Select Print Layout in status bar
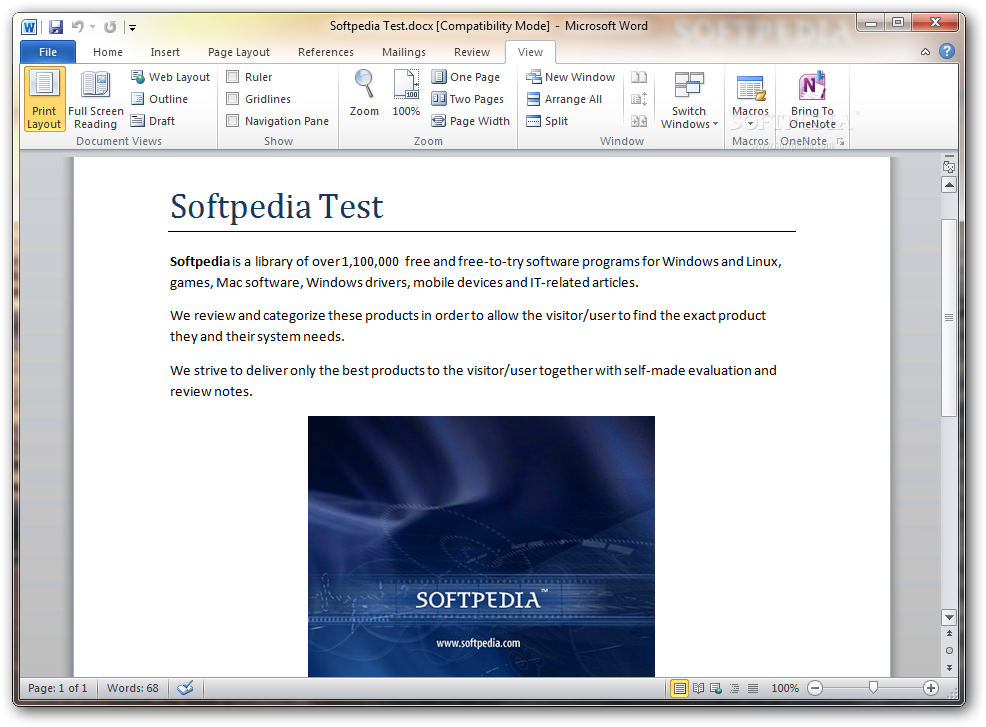986x727 pixels. (679, 689)
